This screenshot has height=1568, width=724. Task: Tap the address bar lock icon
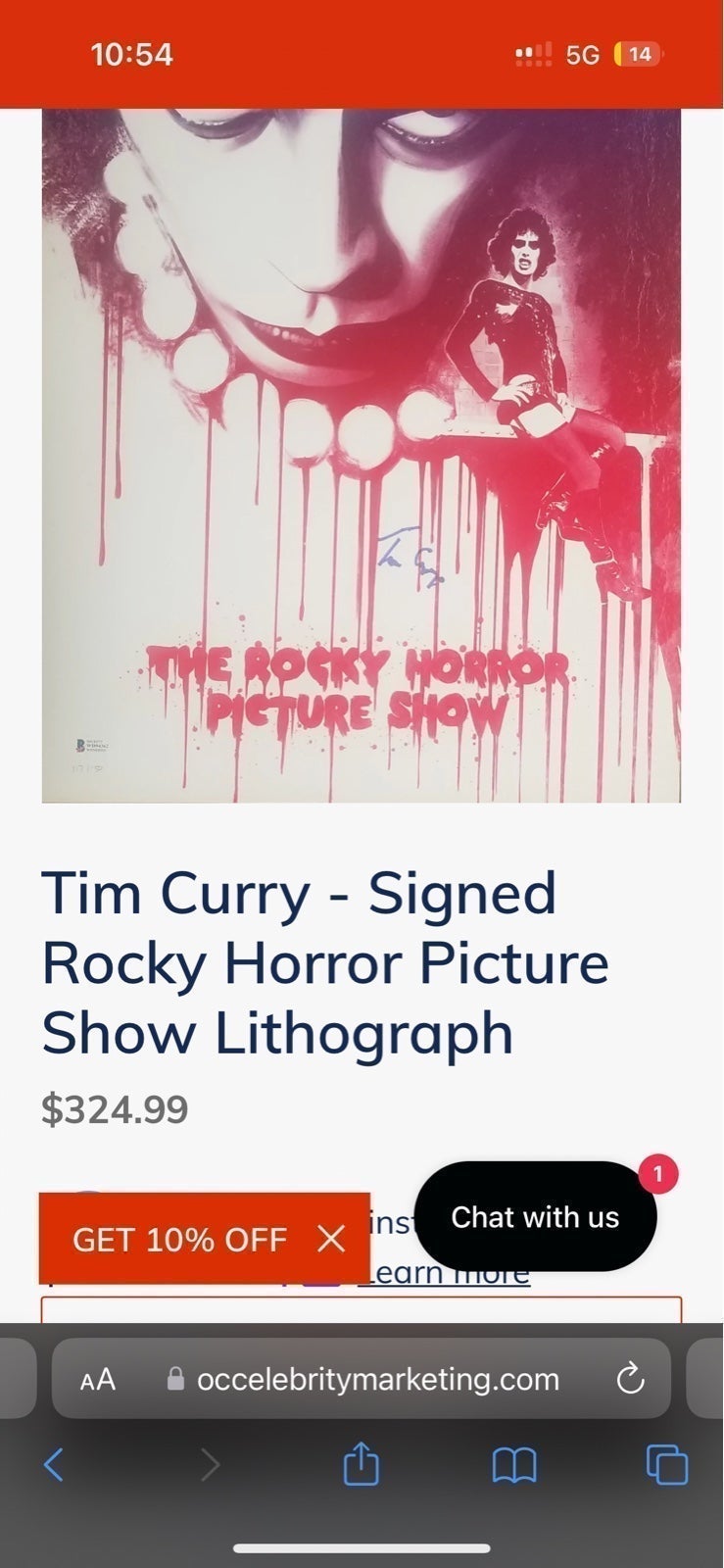click(176, 1379)
